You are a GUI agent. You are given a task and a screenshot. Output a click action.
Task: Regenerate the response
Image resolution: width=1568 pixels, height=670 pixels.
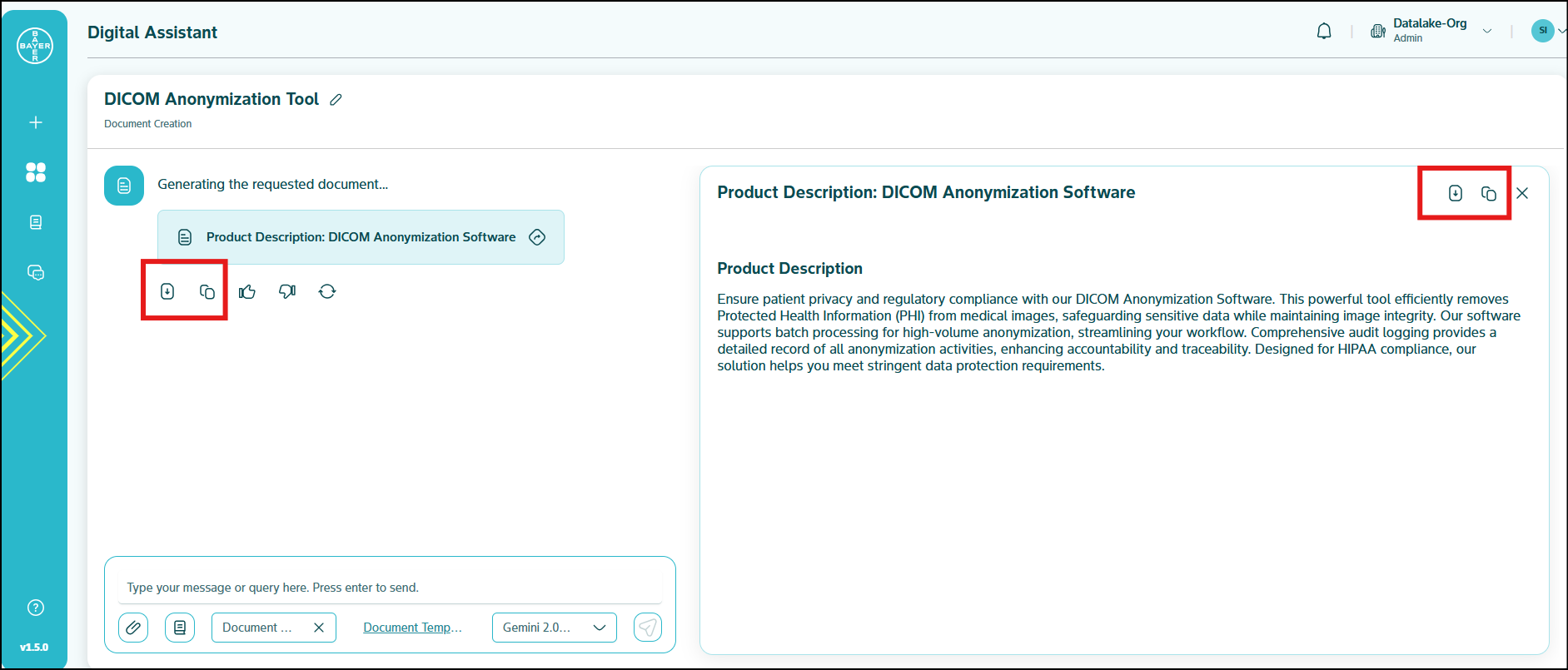tap(327, 291)
